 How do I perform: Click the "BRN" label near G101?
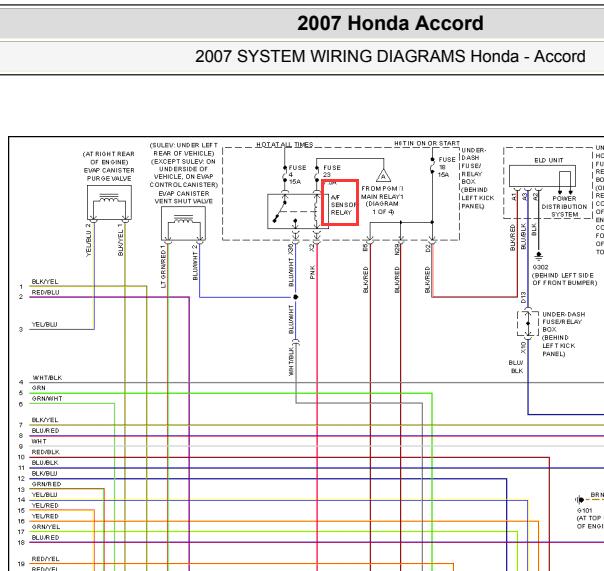(597, 494)
